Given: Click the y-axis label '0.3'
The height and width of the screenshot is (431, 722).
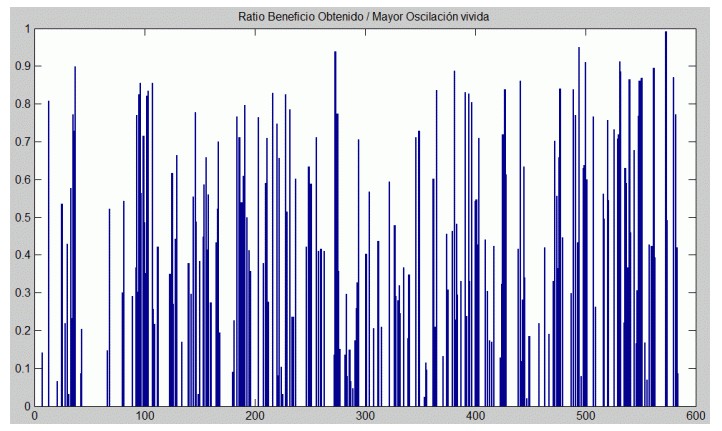Looking at the screenshot, I should [x=23, y=293].
